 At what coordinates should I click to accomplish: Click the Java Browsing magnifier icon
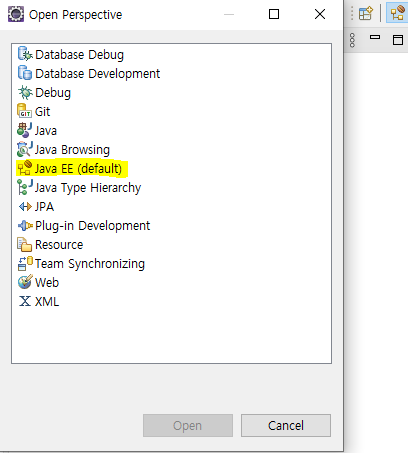[x=25, y=149]
